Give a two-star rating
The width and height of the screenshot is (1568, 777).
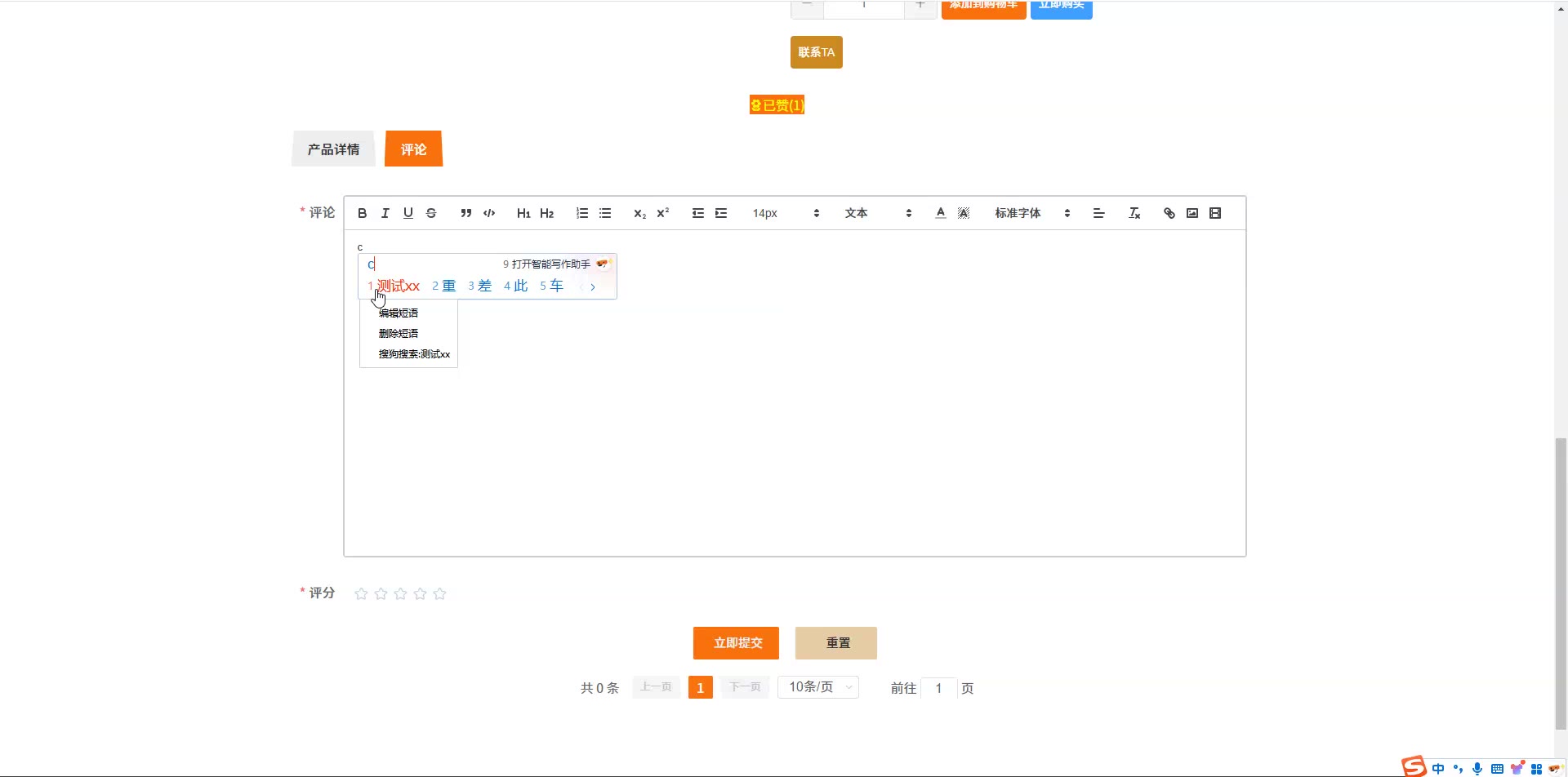381,593
